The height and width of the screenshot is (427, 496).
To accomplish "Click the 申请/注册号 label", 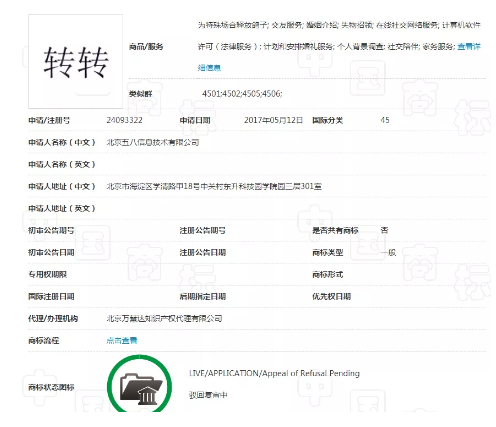I will (49, 120).
